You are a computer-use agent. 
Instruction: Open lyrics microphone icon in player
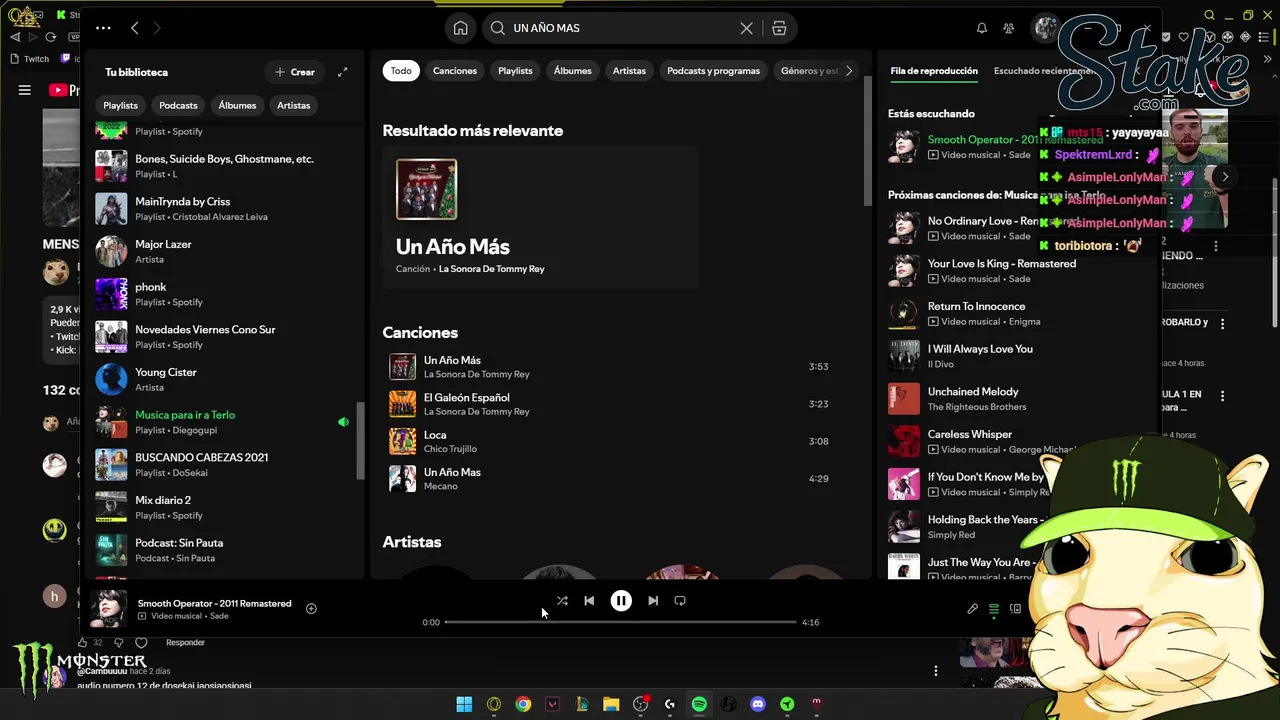tap(972, 609)
